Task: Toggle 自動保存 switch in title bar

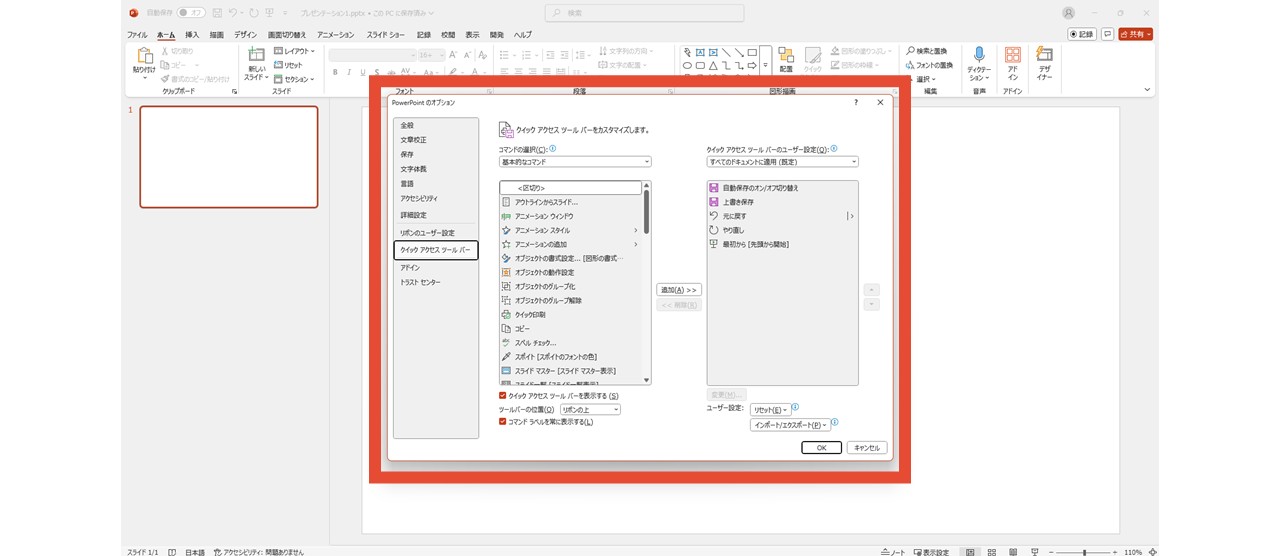Action: [191, 13]
